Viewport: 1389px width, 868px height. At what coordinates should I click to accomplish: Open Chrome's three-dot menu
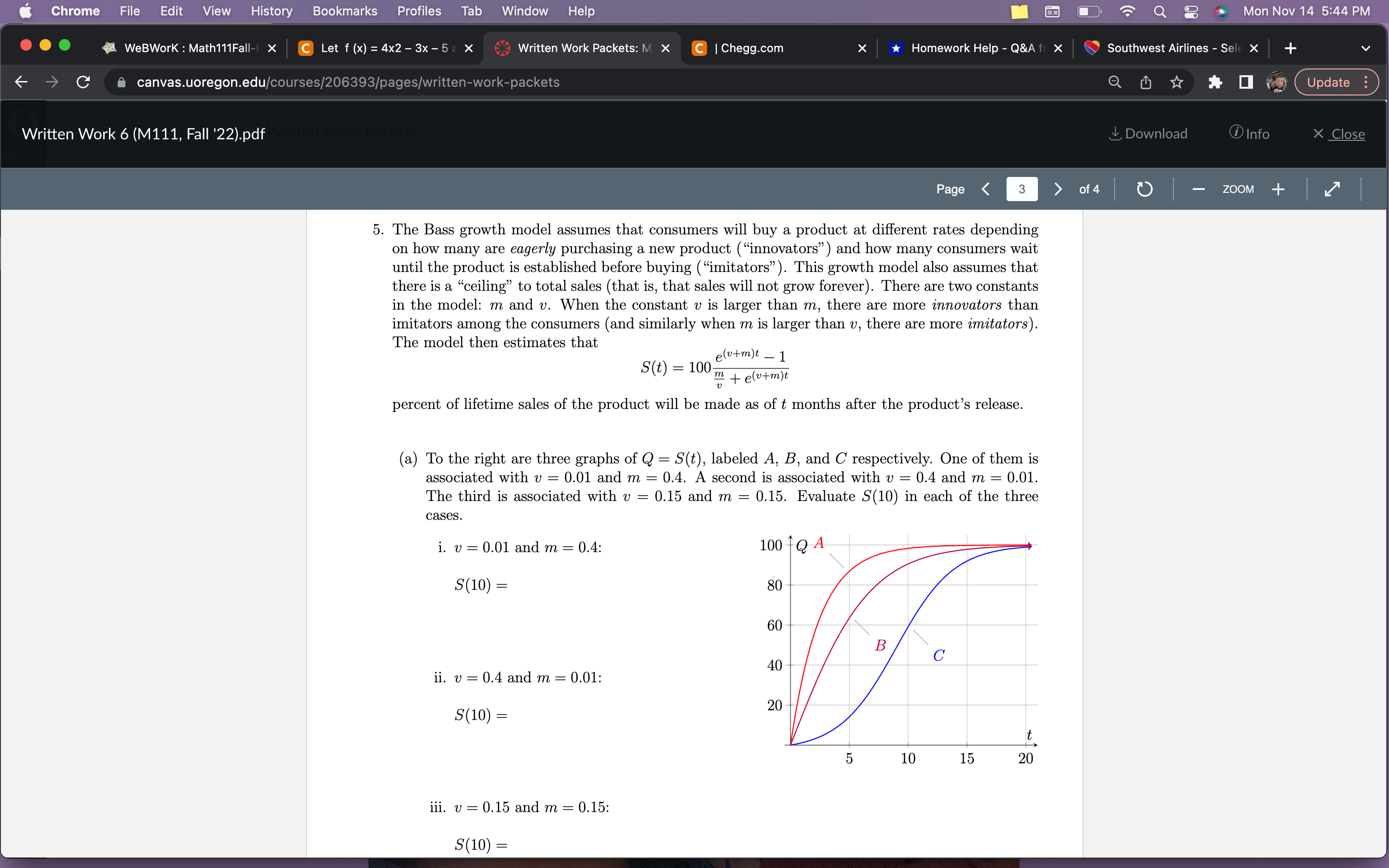tap(1367, 82)
